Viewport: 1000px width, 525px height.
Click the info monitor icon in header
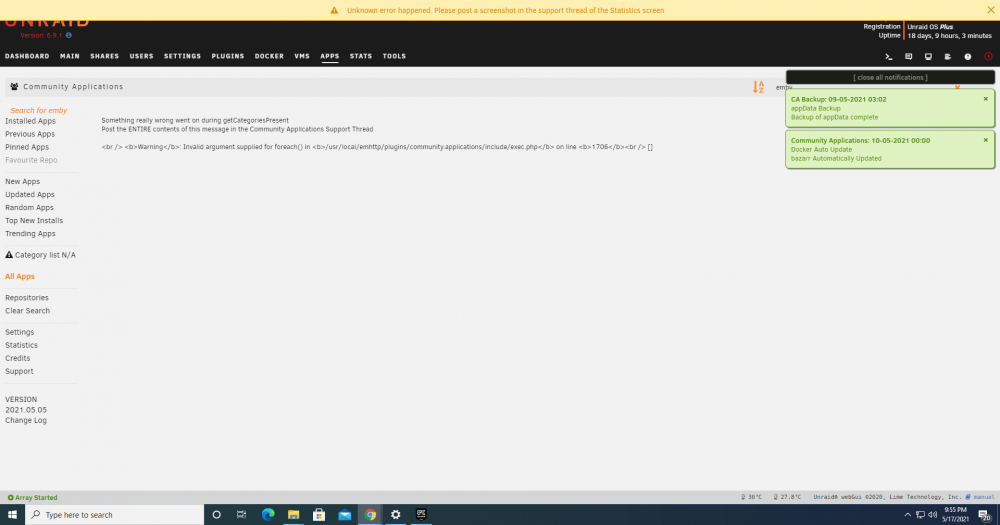pos(928,57)
